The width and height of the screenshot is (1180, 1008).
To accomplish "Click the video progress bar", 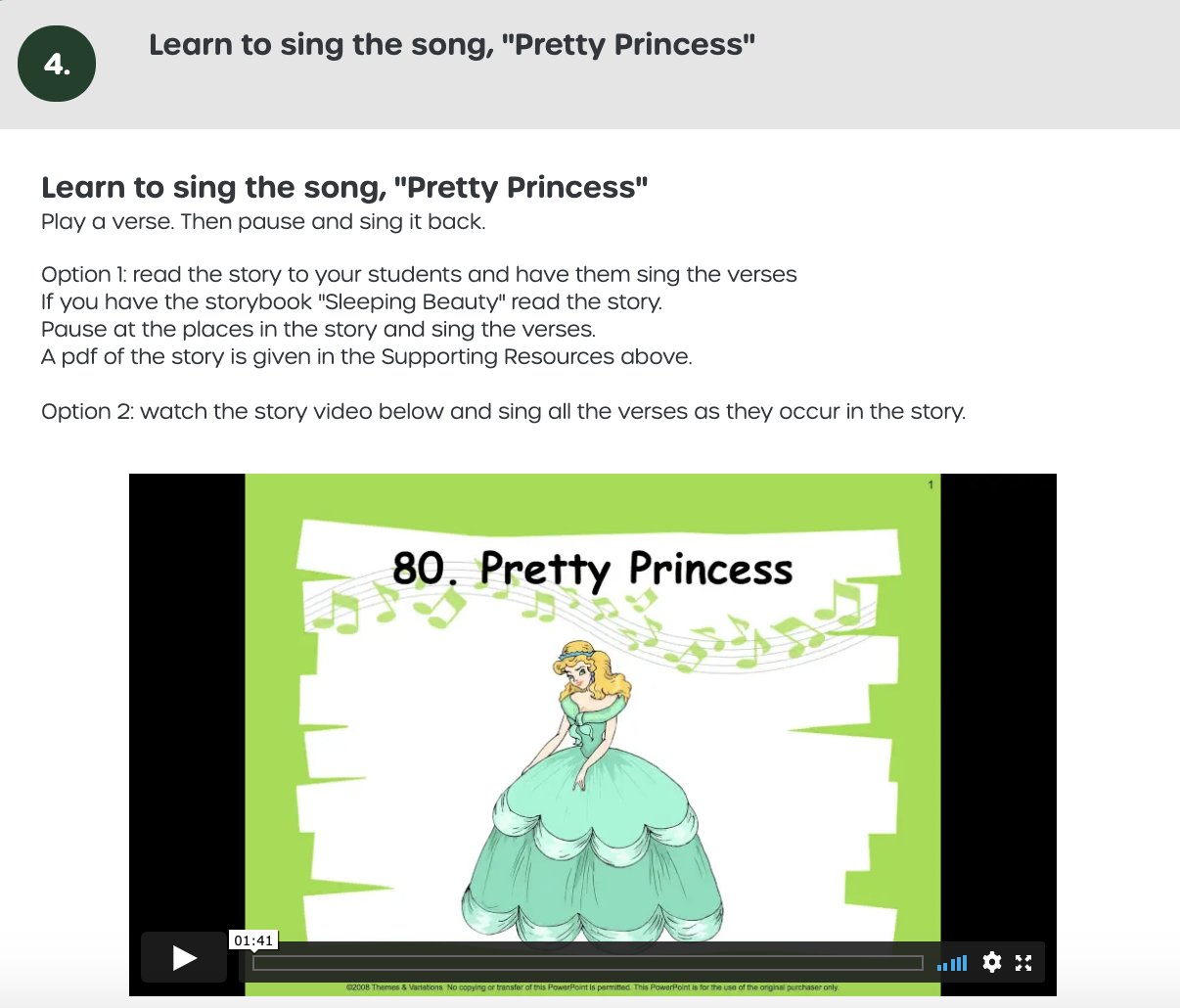I will [x=587, y=963].
